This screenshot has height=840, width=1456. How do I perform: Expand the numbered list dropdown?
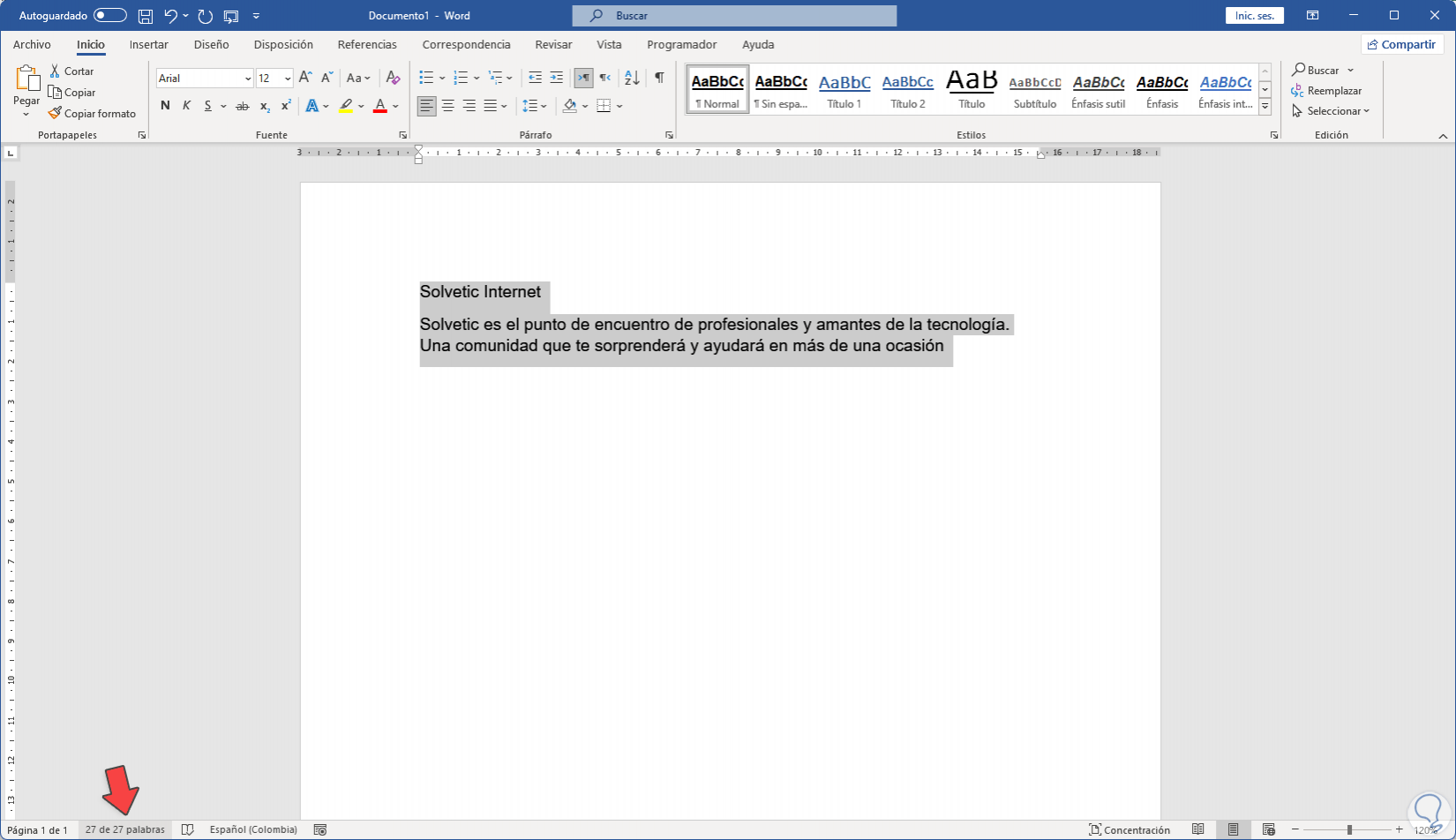point(477,78)
